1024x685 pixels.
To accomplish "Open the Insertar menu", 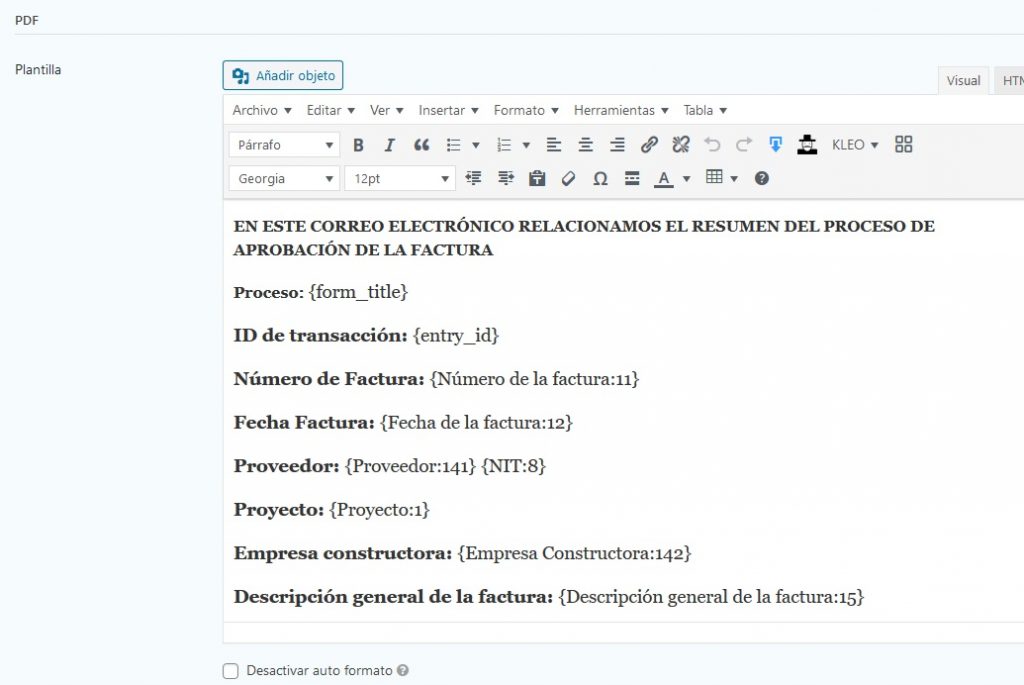I will coord(448,110).
